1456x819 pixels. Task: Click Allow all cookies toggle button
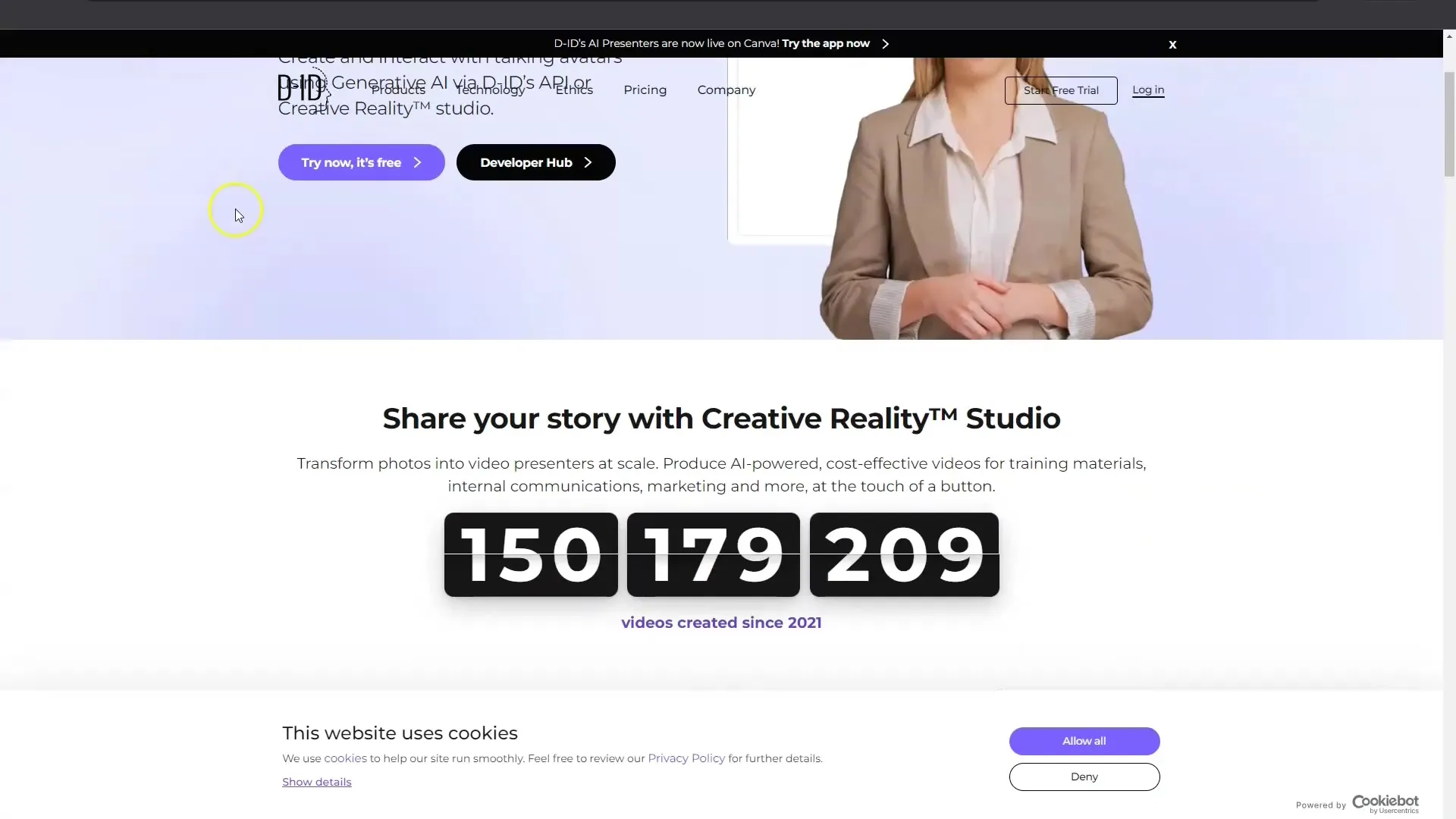[x=1085, y=740]
